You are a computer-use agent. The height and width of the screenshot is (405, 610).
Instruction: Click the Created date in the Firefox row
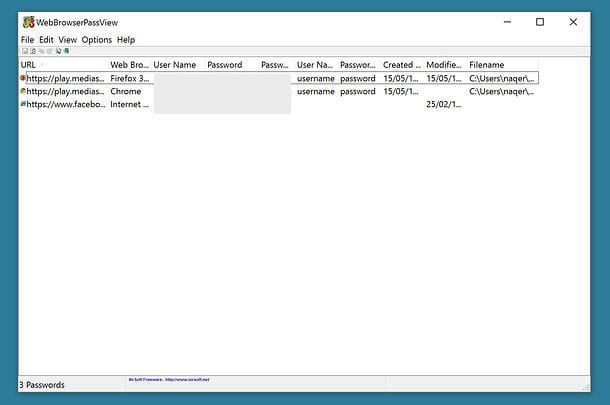401,78
